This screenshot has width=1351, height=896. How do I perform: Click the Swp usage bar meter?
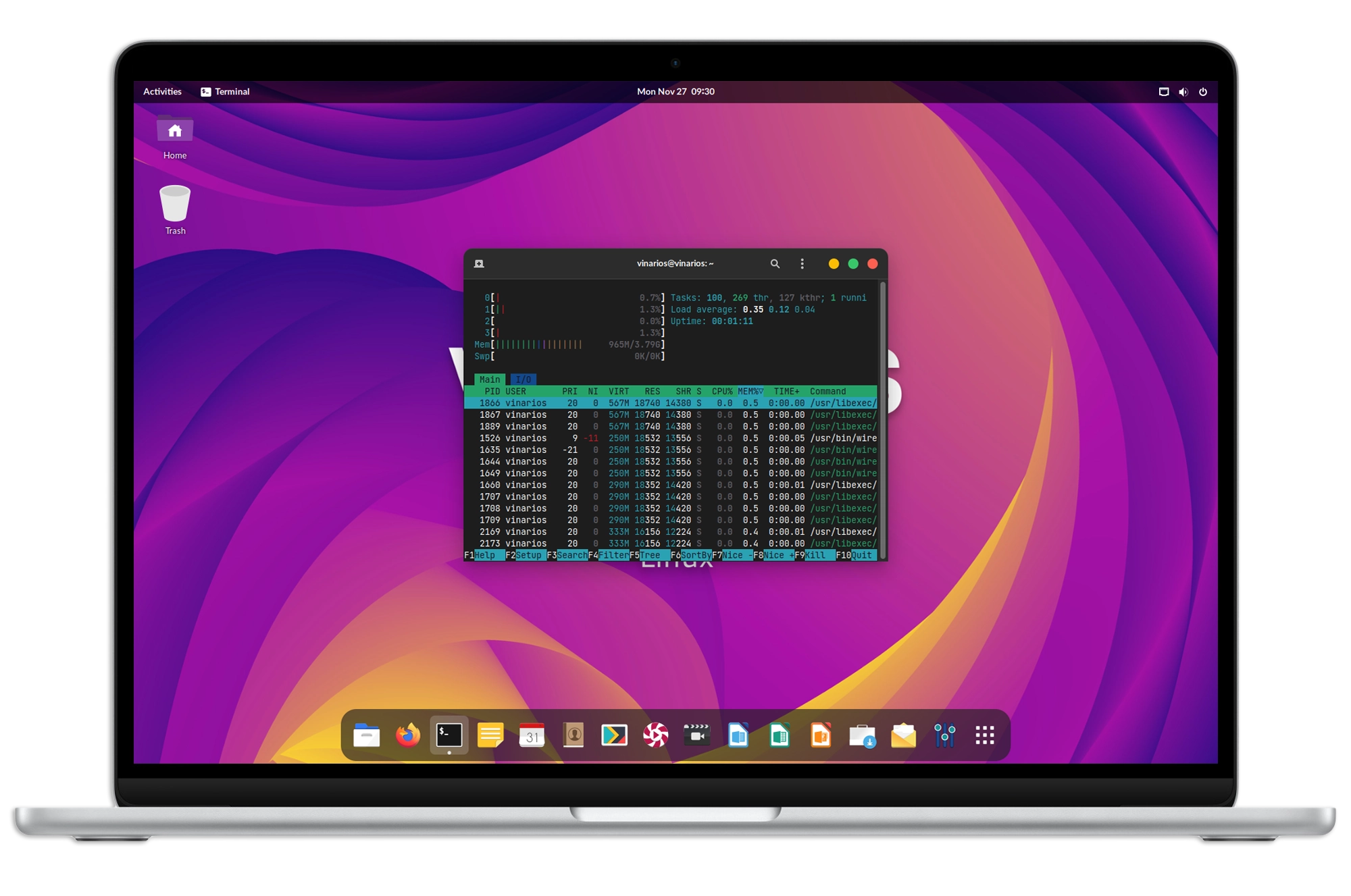tap(570, 357)
